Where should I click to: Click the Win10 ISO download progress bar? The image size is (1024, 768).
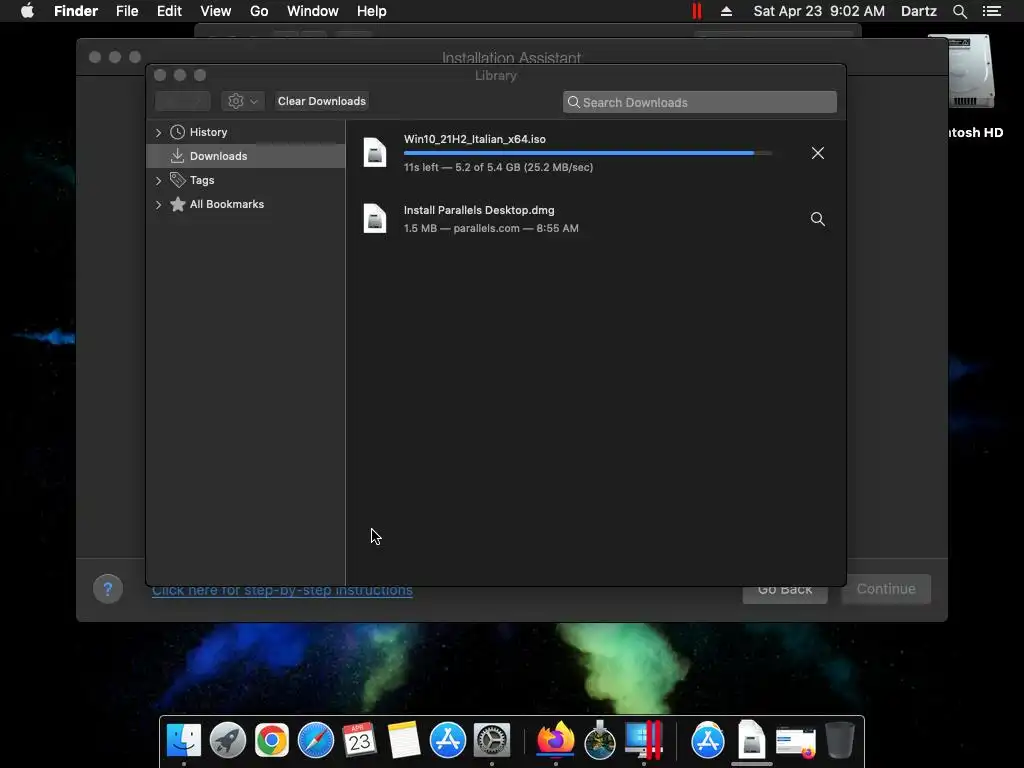click(x=588, y=153)
